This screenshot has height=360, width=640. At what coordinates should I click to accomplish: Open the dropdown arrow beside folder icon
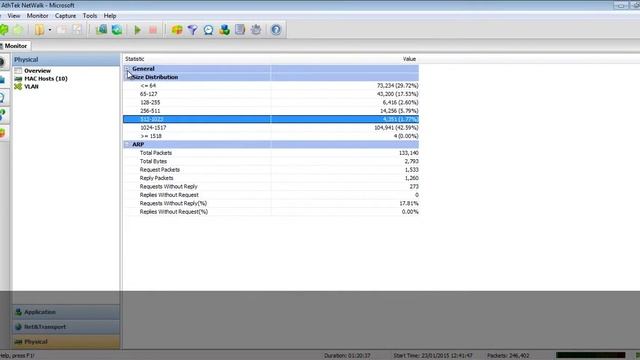(50, 30)
